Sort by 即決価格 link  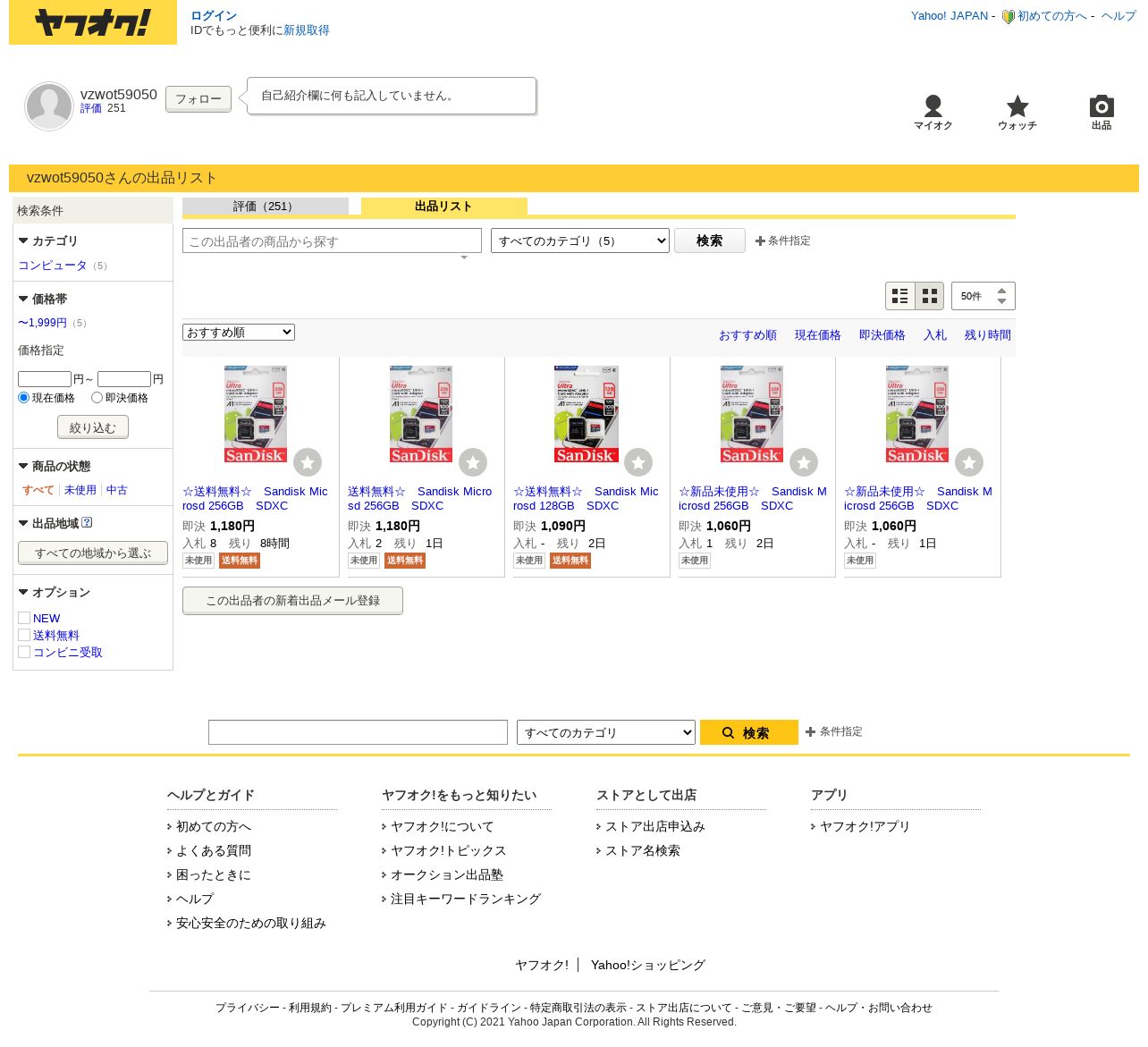tap(882, 335)
